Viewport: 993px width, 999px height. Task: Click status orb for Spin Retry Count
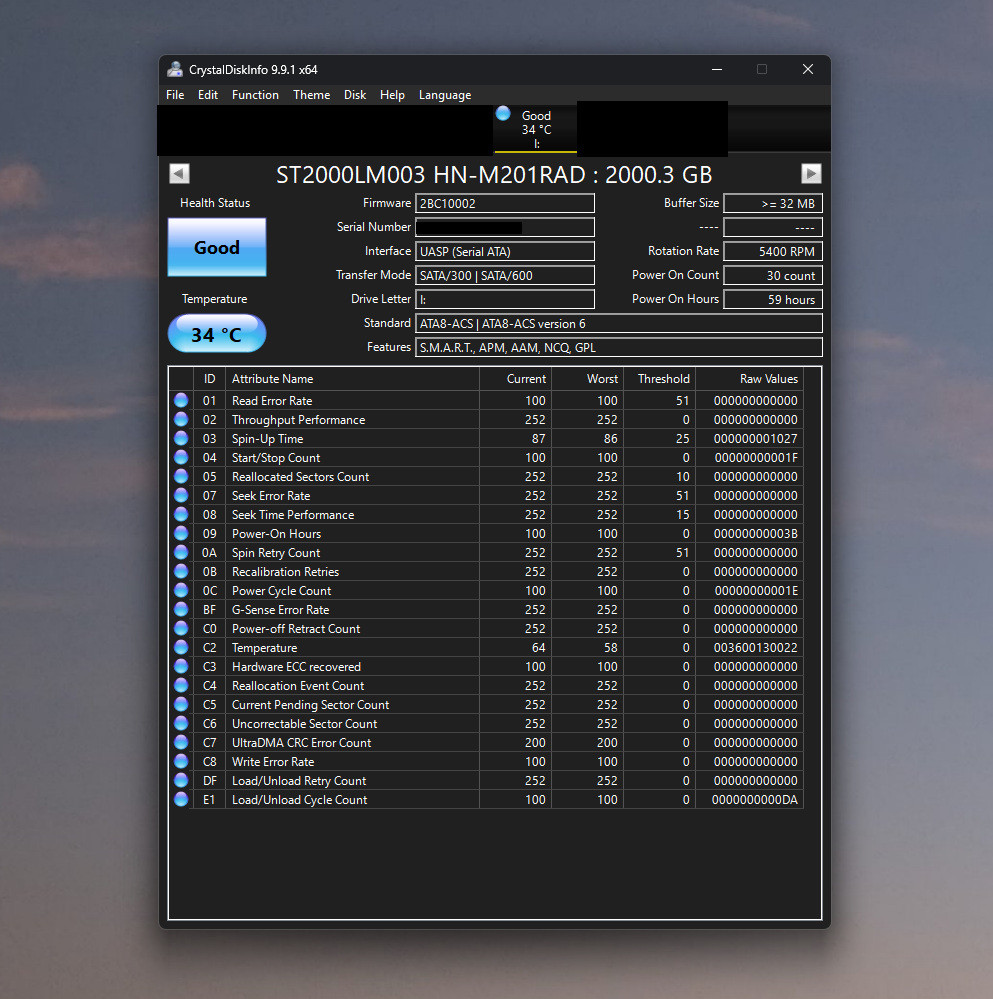[181, 552]
